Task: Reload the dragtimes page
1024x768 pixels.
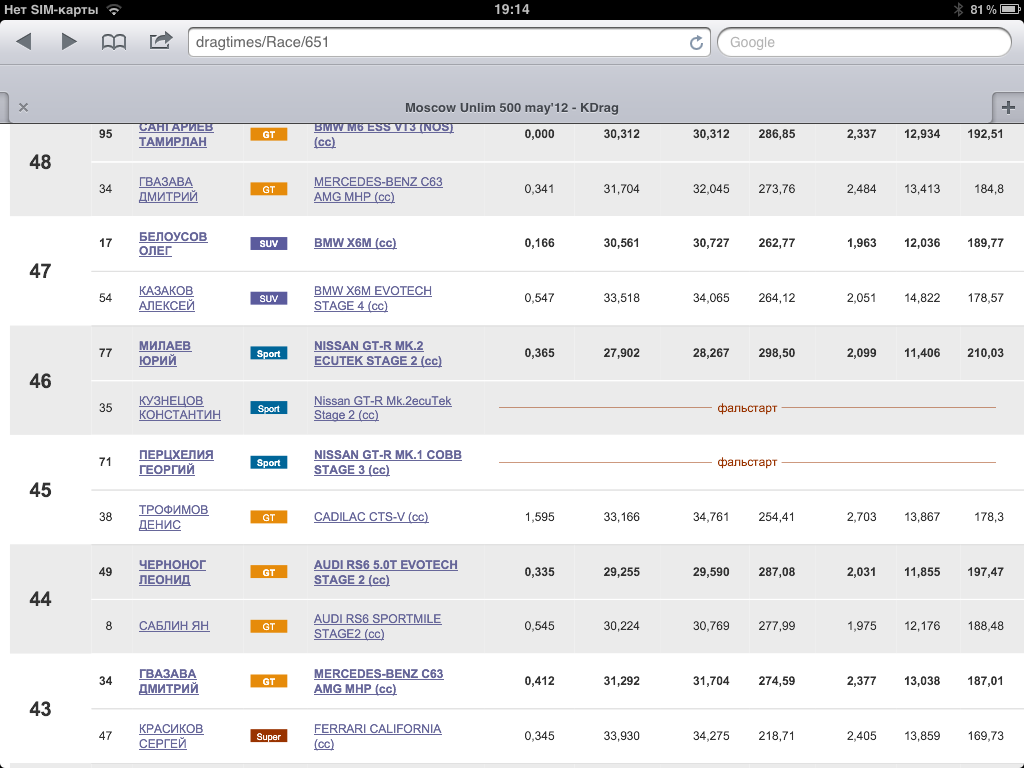Action: pos(696,42)
